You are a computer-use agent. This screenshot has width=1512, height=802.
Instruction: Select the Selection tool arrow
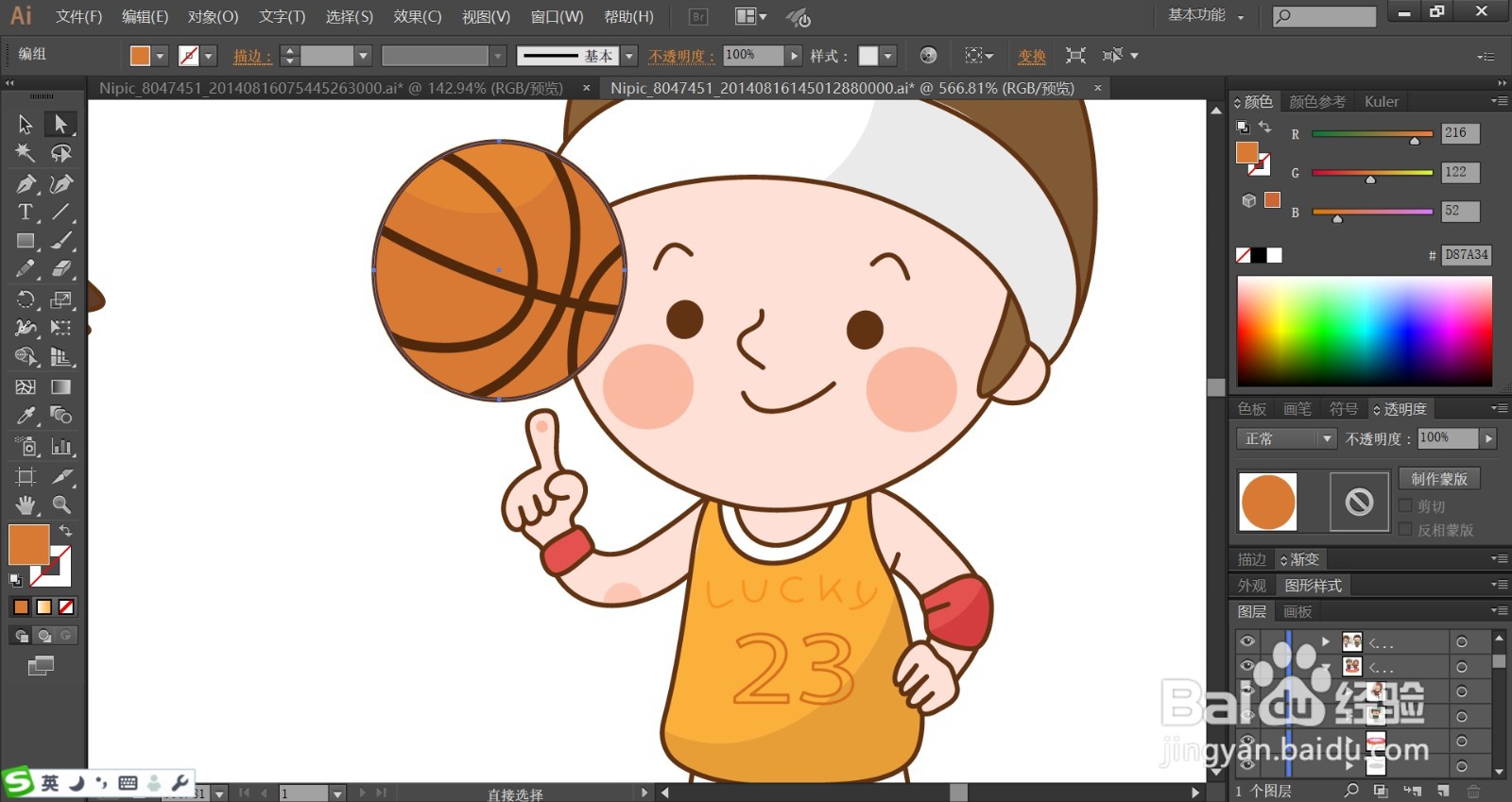click(x=26, y=124)
